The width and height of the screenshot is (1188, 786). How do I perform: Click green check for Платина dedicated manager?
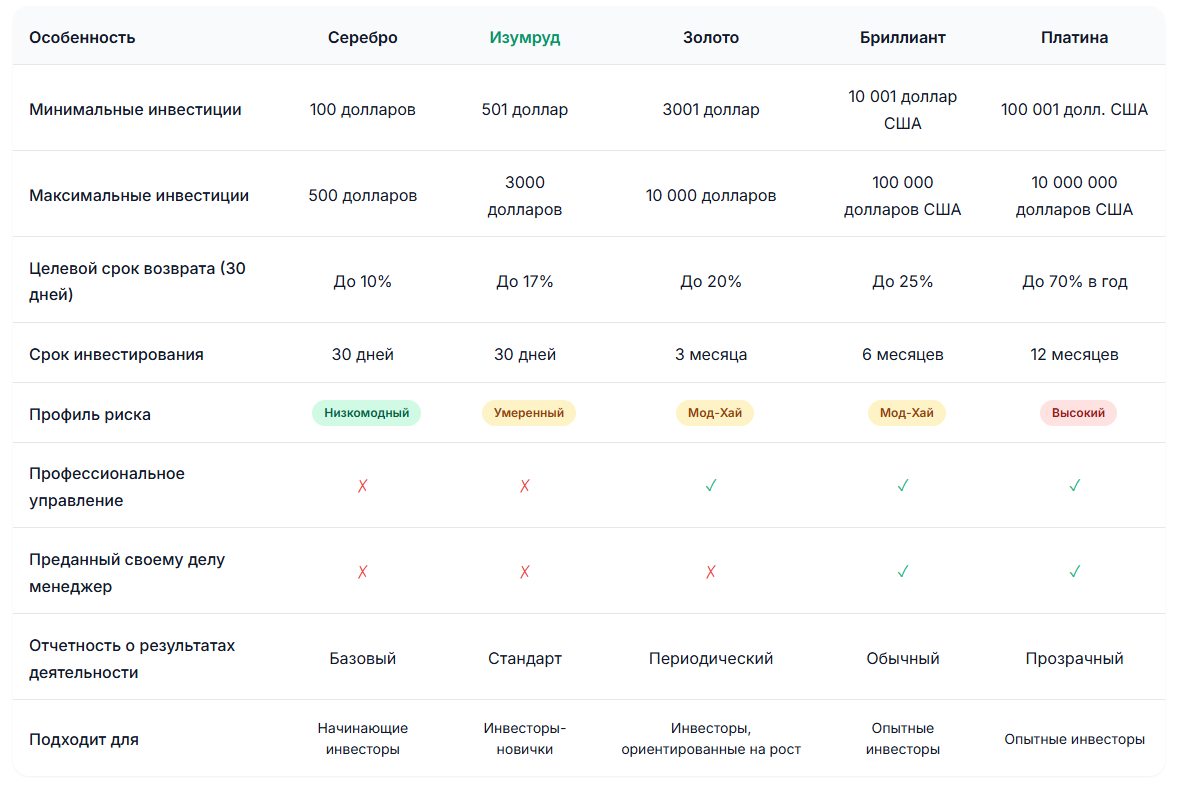tap(1075, 572)
